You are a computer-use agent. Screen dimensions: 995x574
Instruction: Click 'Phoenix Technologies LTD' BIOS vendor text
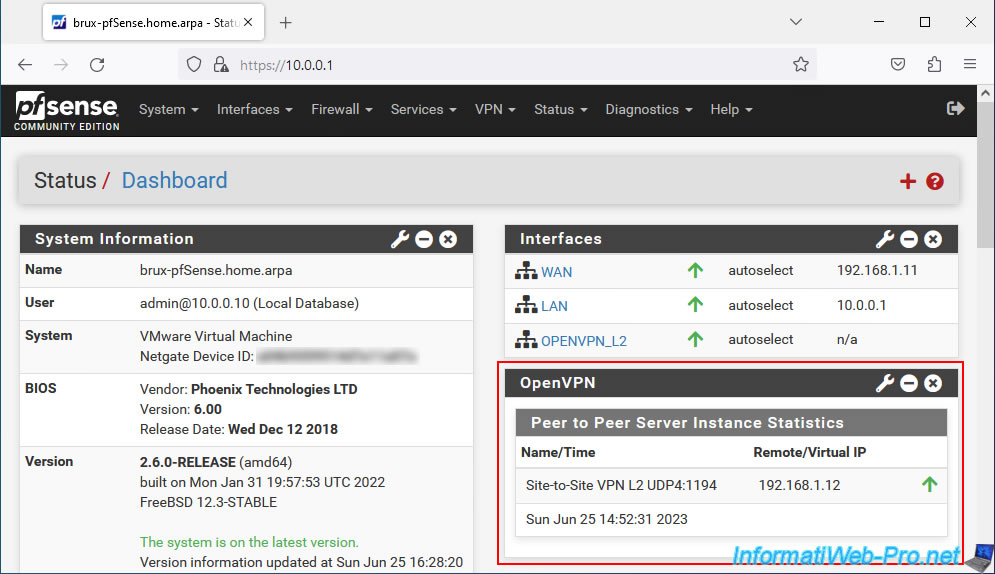pyautogui.click(x=274, y=389)
